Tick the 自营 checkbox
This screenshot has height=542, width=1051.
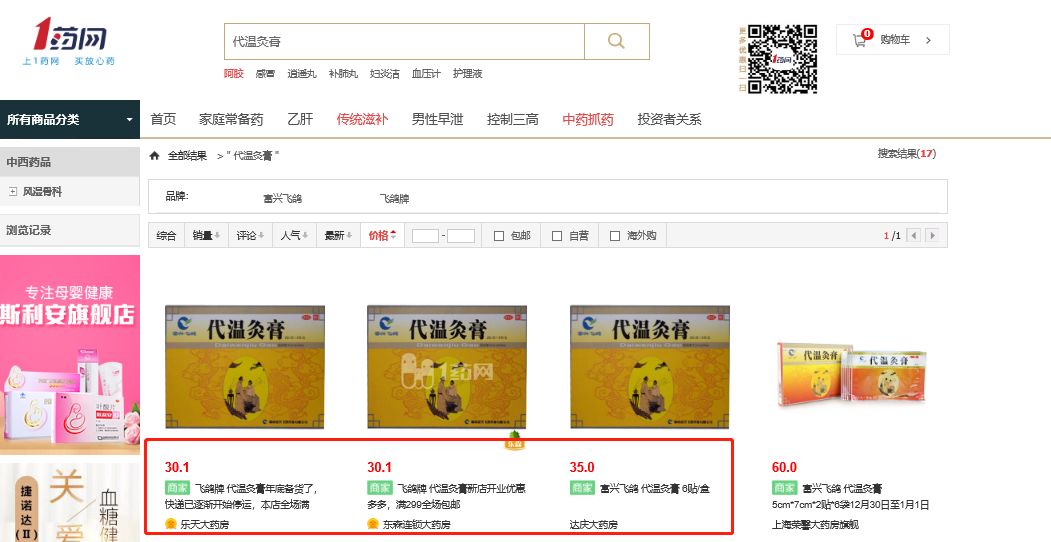(x=556, y=236)
